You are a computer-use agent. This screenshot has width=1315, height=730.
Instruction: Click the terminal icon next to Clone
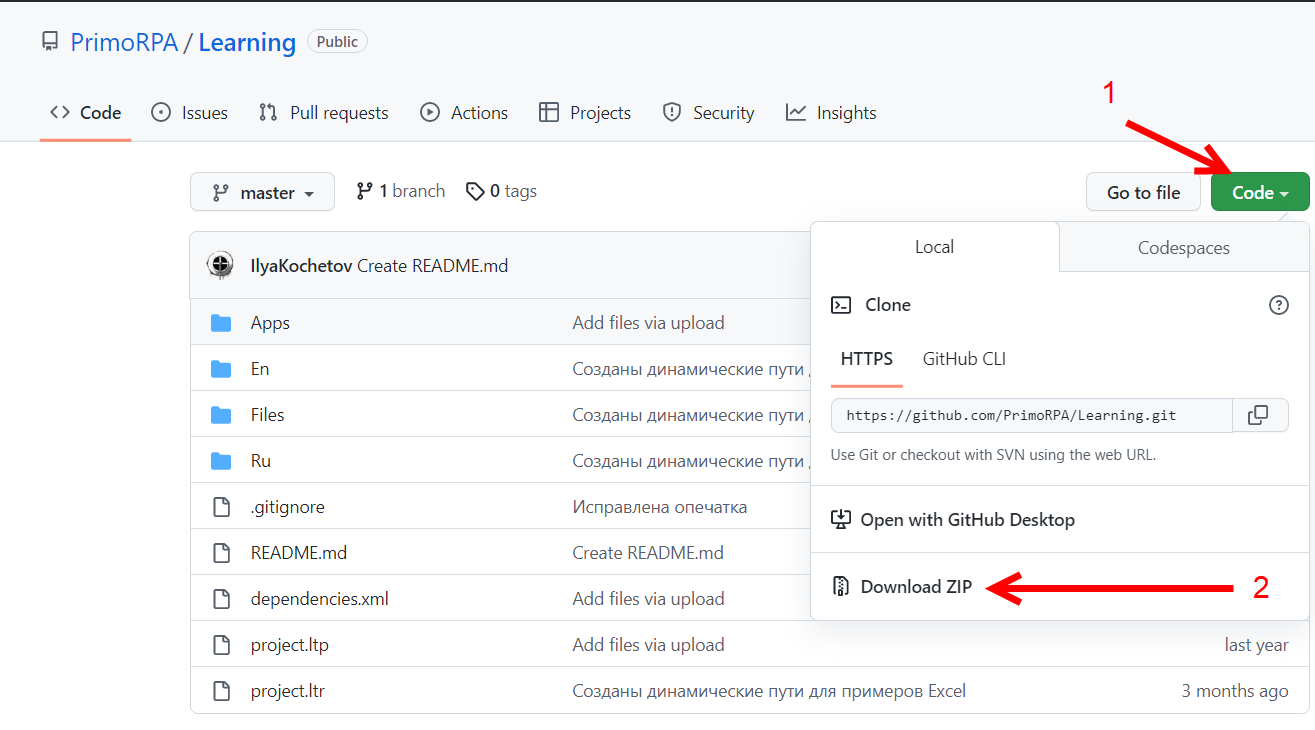point(841,305)
